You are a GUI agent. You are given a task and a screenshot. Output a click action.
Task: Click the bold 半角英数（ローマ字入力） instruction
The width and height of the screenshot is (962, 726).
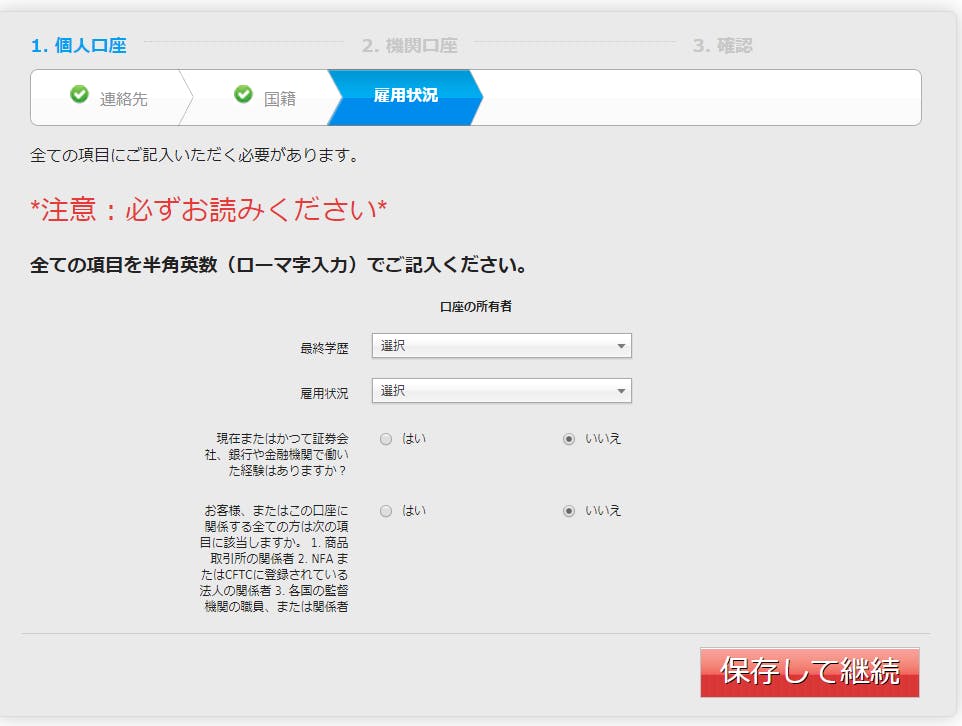(278, 265)
